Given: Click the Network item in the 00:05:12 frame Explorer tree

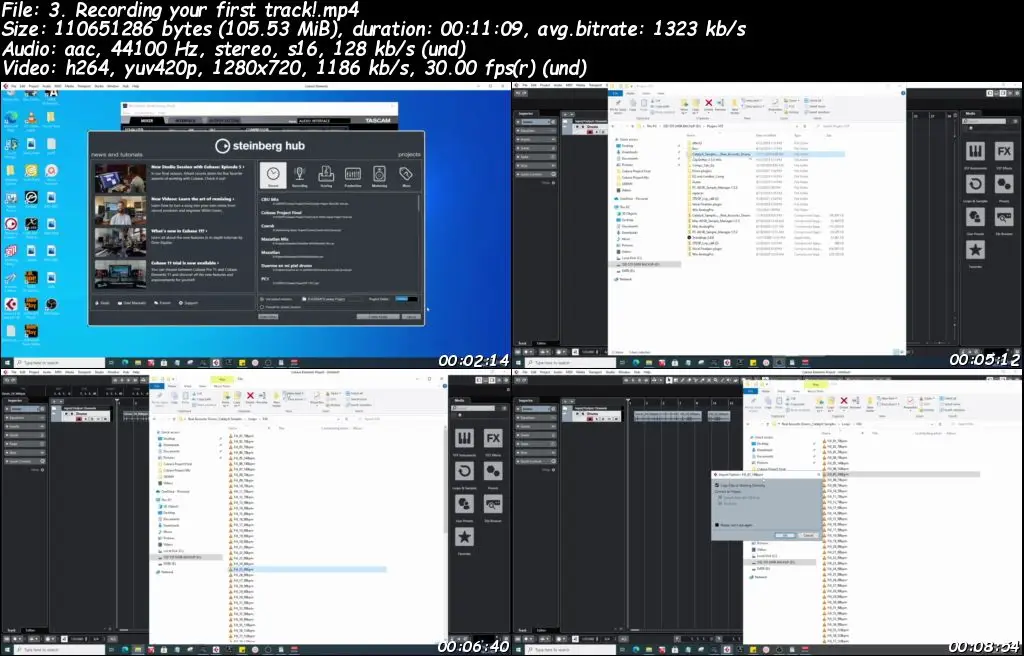Looking at the screenshot, I should click(625, 279).
